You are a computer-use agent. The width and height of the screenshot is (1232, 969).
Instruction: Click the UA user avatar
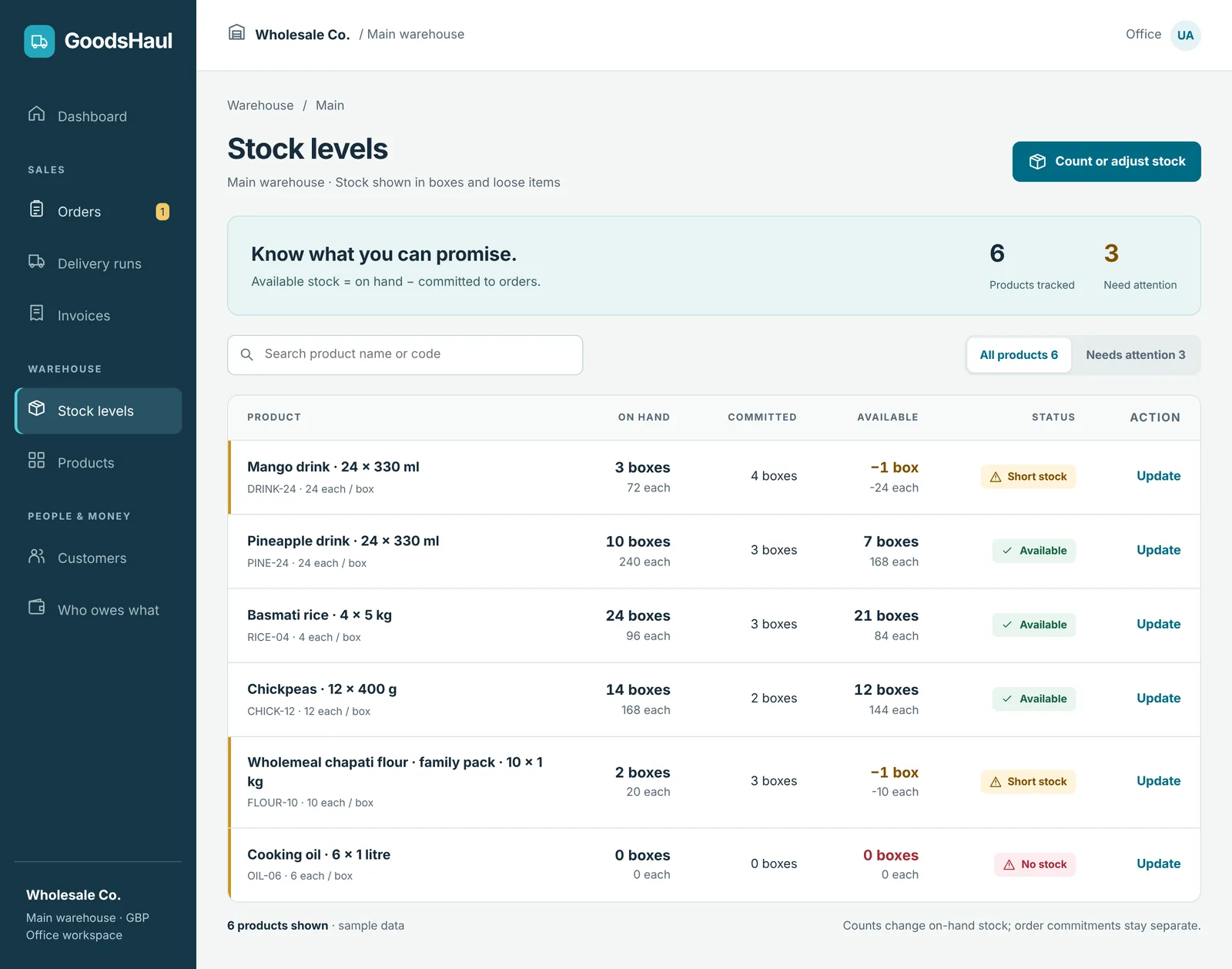[1185, 35]
